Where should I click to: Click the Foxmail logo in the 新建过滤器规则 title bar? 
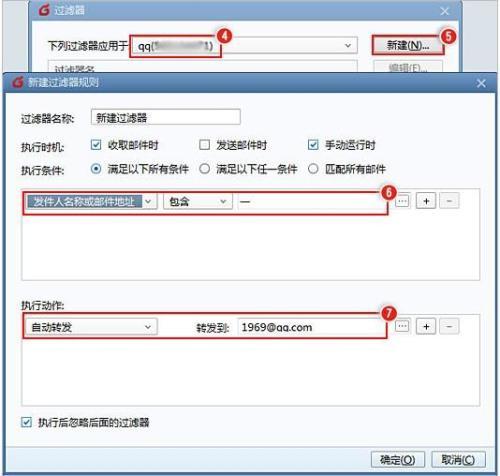(x=18, y=82)
